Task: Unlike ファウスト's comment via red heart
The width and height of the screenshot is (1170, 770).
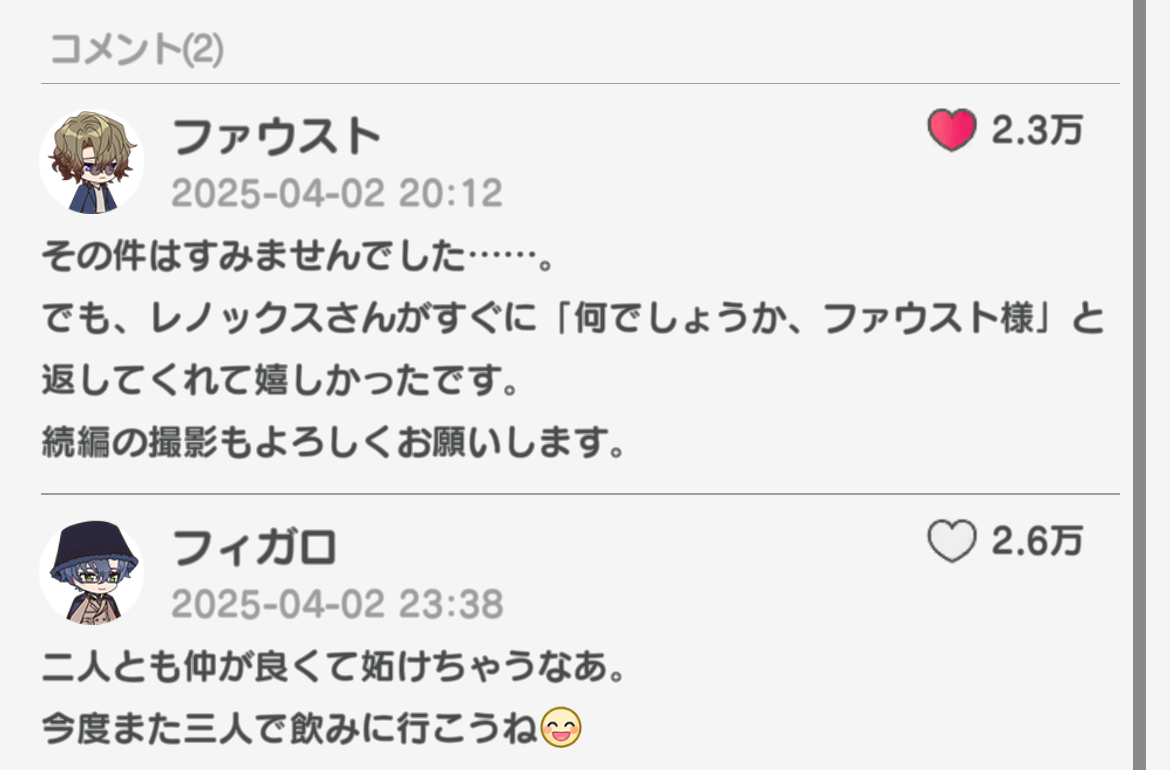Action: (x=951, y=130)
